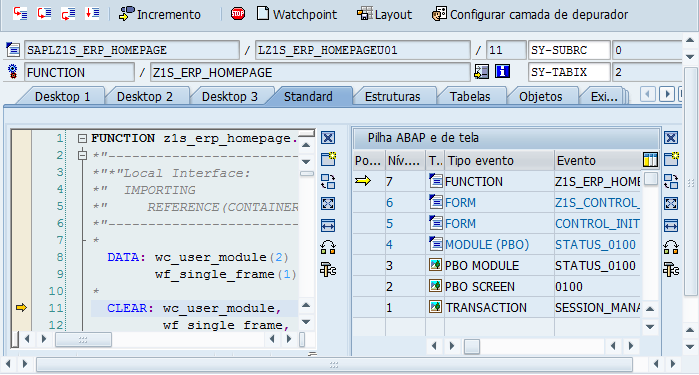699x375 pixels.
Task: Close the source code tool panel
Action: [x=328, y=137]
